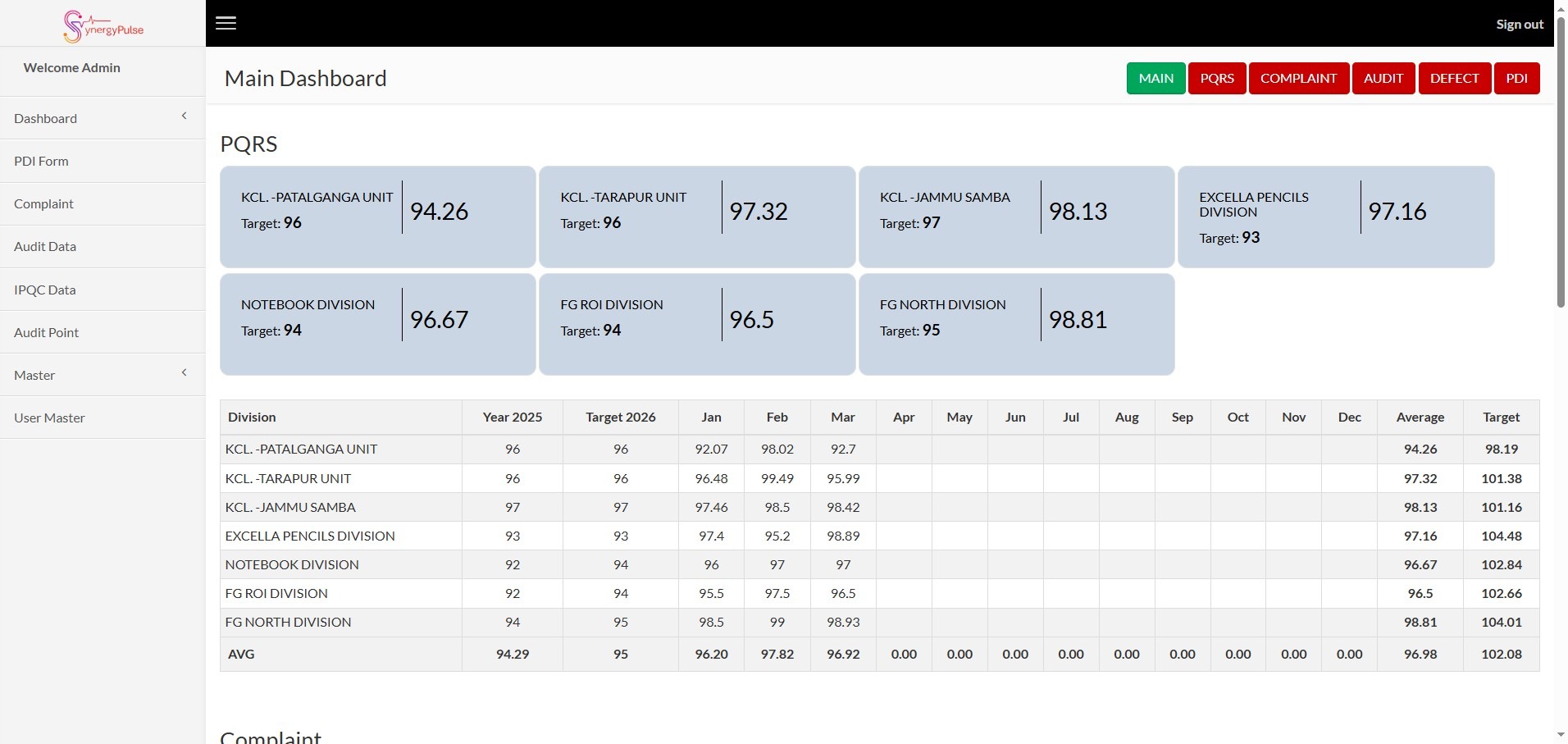Select the KCL. -TARAPUR UNIT card
The width and height of the screenshot is (1568, 744).
pyautogui.click(x=697, y=217)
